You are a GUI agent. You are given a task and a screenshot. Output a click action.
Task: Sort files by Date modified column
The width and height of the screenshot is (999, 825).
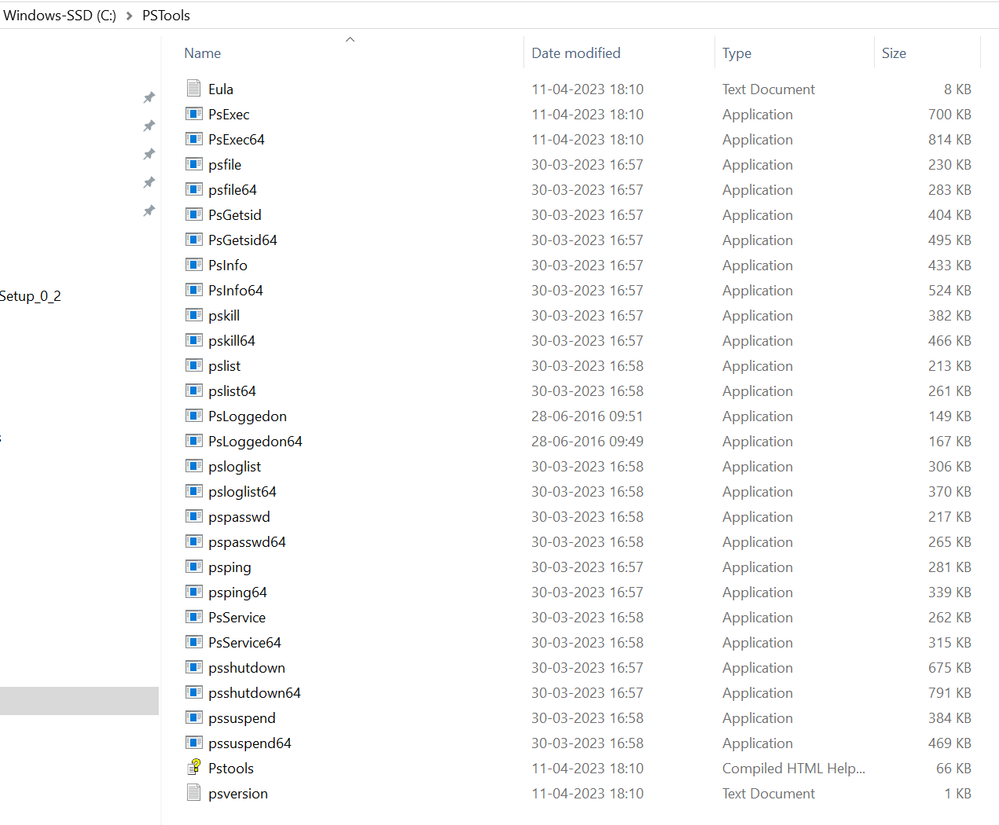(x=576, y=53)
